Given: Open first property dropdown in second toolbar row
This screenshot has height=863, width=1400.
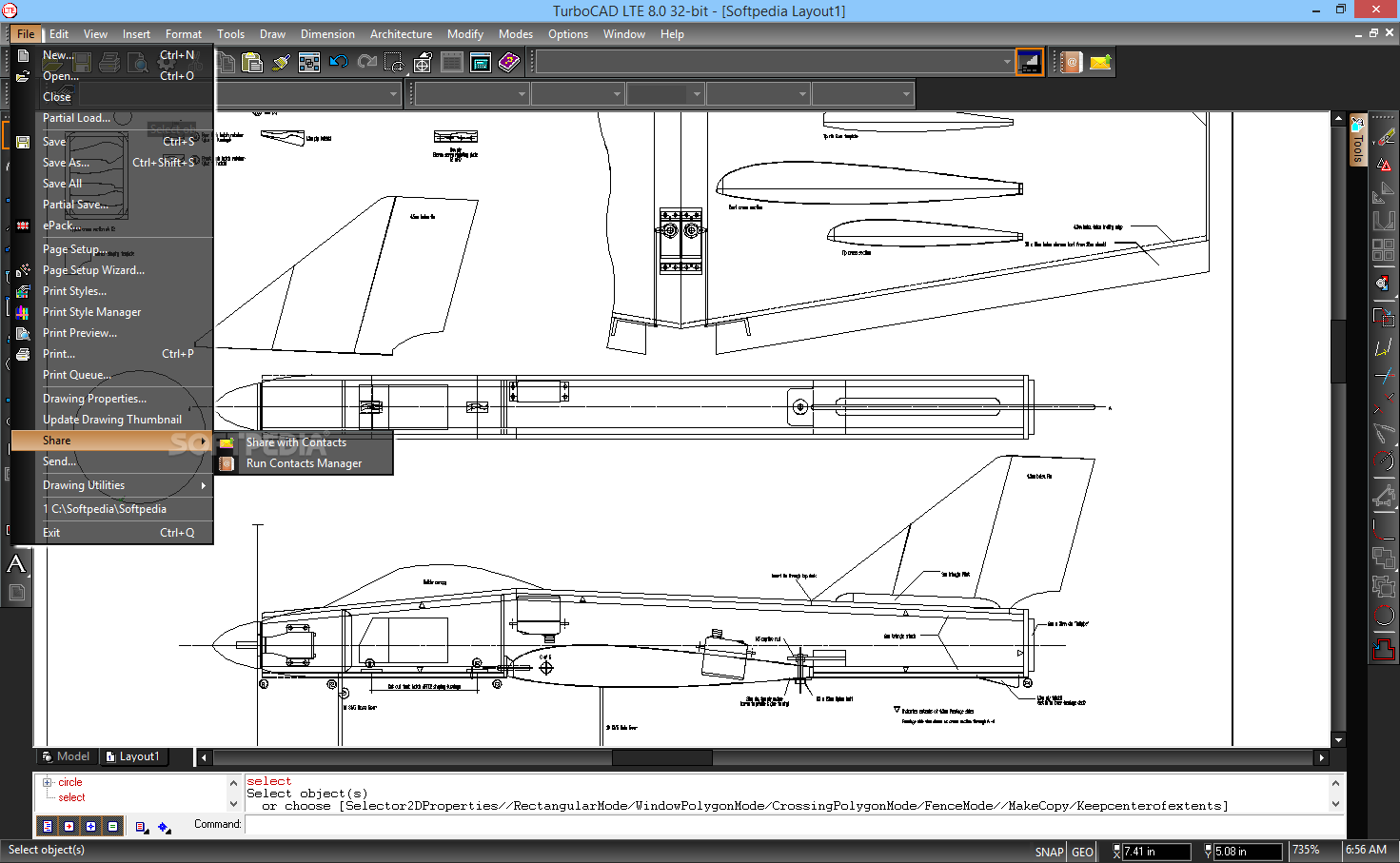Looking at the screenshot, I should point(471,94).
